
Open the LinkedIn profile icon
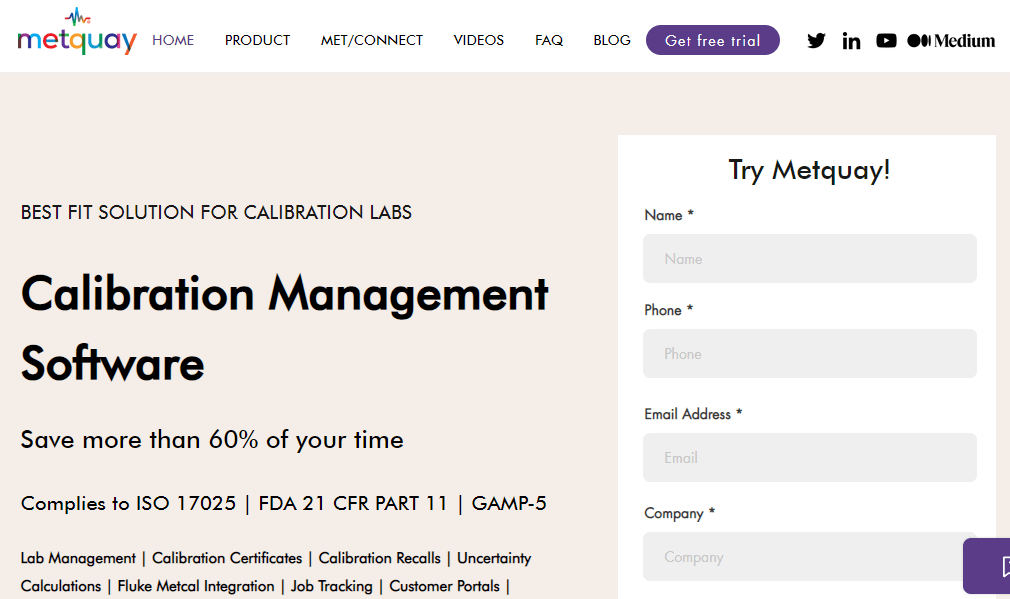coord(851,40)
